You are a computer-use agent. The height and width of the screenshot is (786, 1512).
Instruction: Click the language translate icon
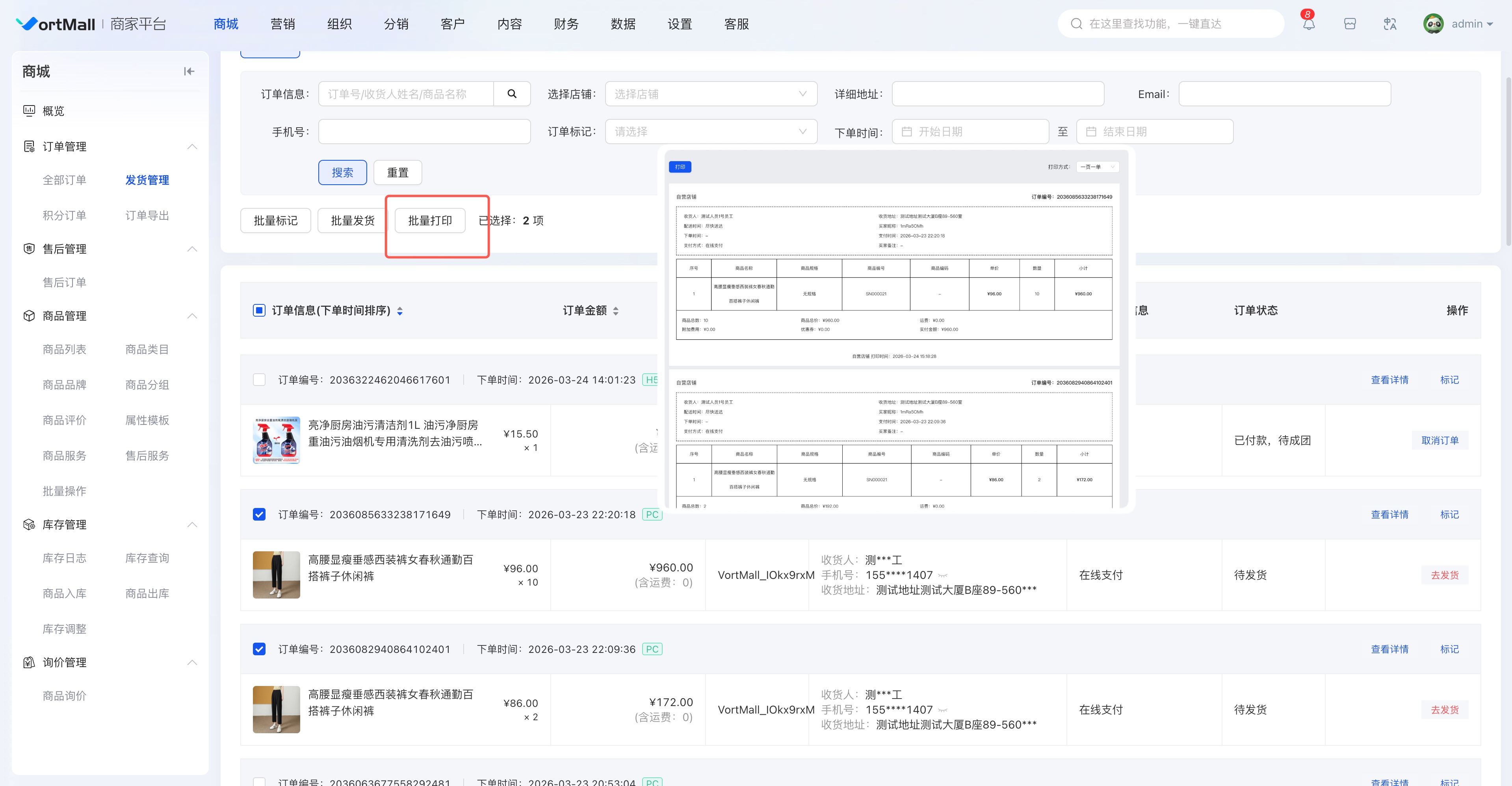click(x=1389, y=24)
